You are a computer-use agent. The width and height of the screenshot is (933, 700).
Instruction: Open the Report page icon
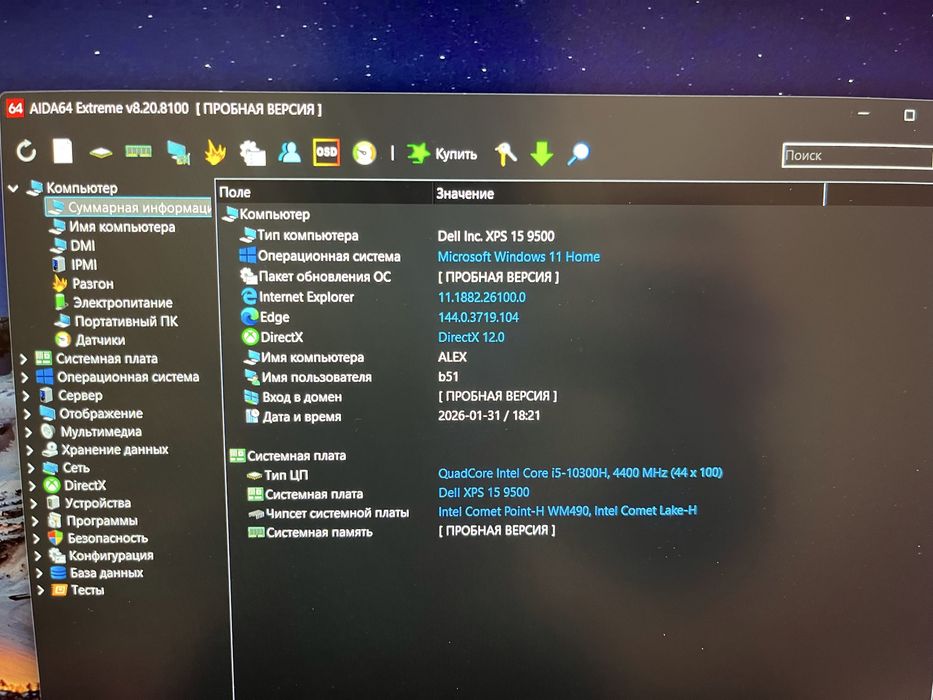pyautogui.click(x=62, y=151)
